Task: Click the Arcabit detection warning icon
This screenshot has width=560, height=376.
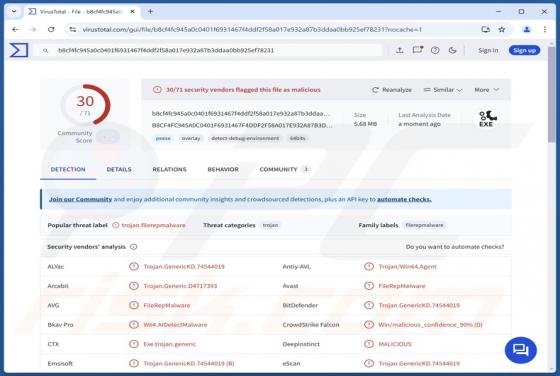Action: 134,286
